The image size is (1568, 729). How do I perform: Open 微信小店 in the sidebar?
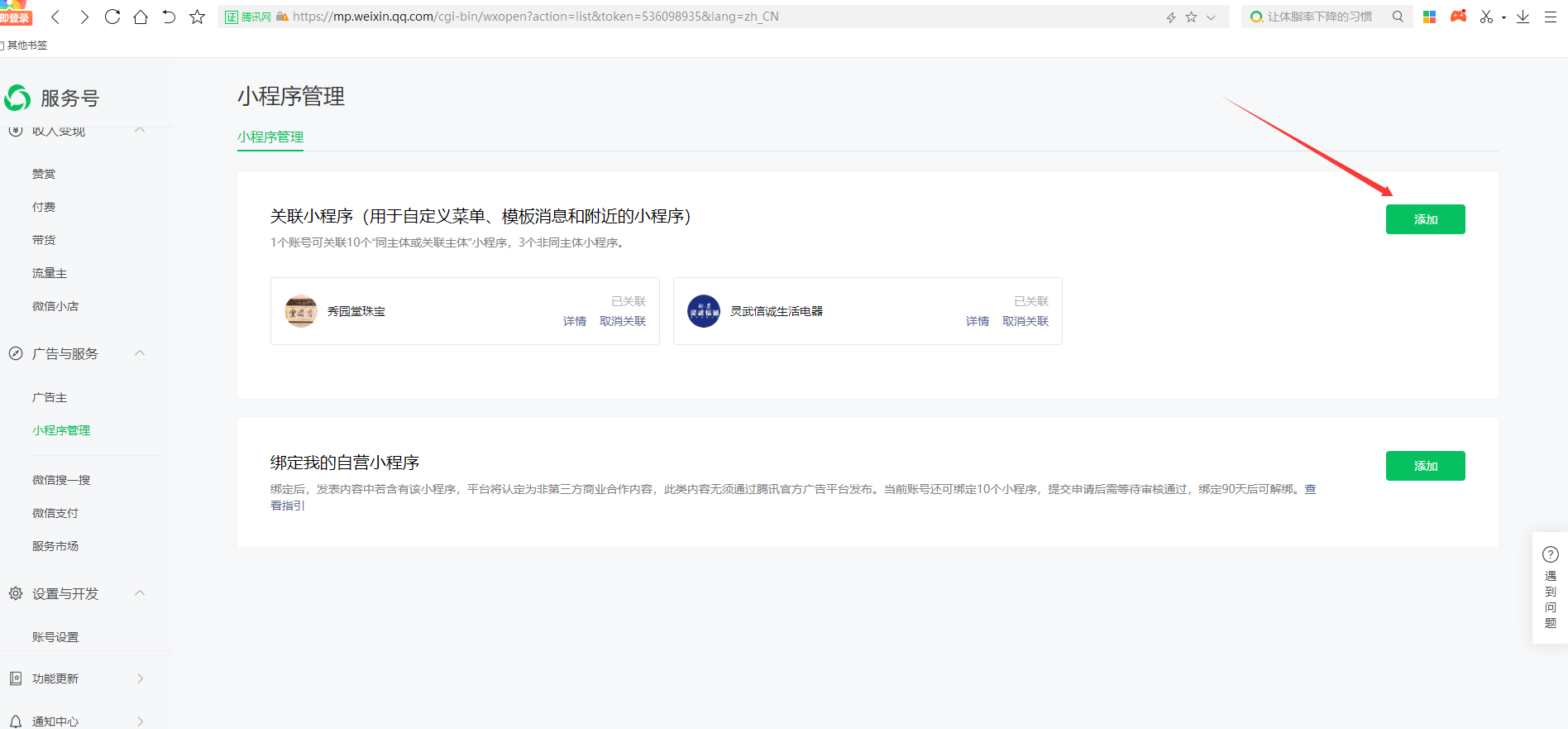55,306
